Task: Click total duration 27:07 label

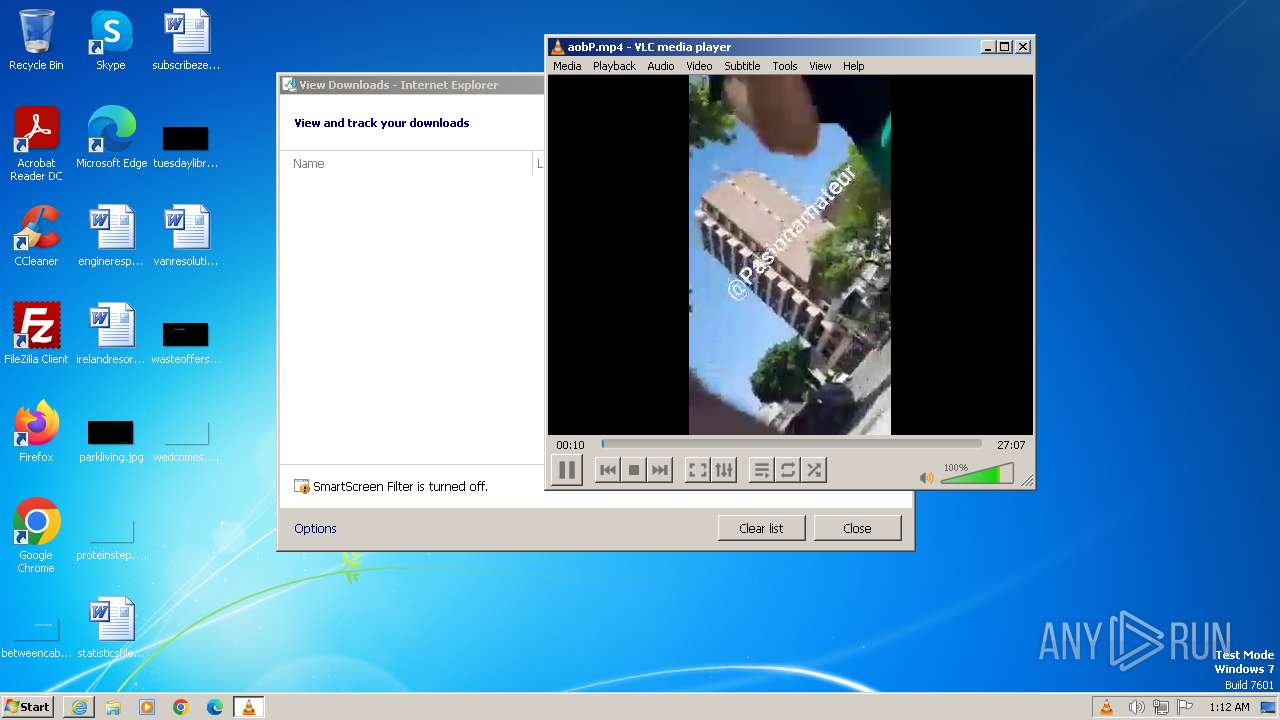Action: click(x=1011, y=445)
